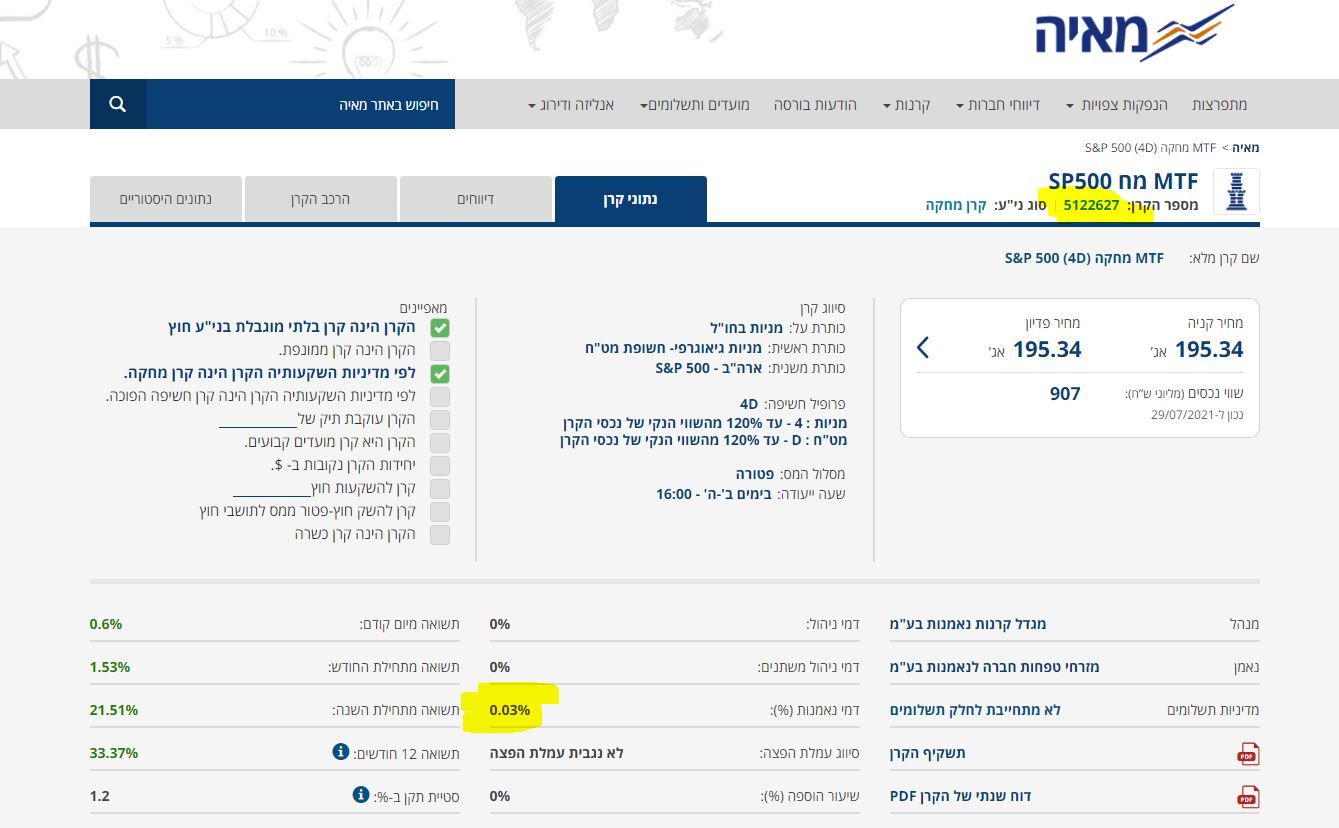Click the previous-day return value 0.6%
Viewport: 1339px width, 828px height.
pyautogui.click(x=106, y=624)
